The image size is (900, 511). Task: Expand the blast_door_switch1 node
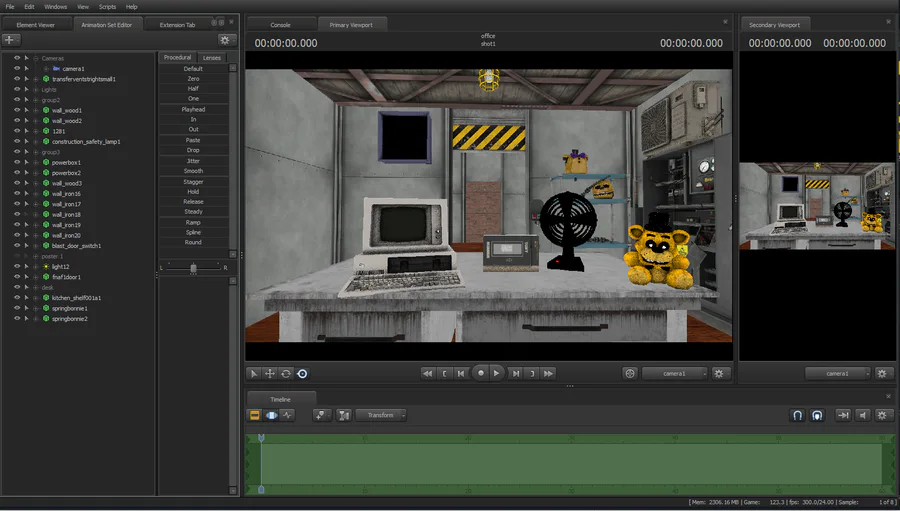36,246
